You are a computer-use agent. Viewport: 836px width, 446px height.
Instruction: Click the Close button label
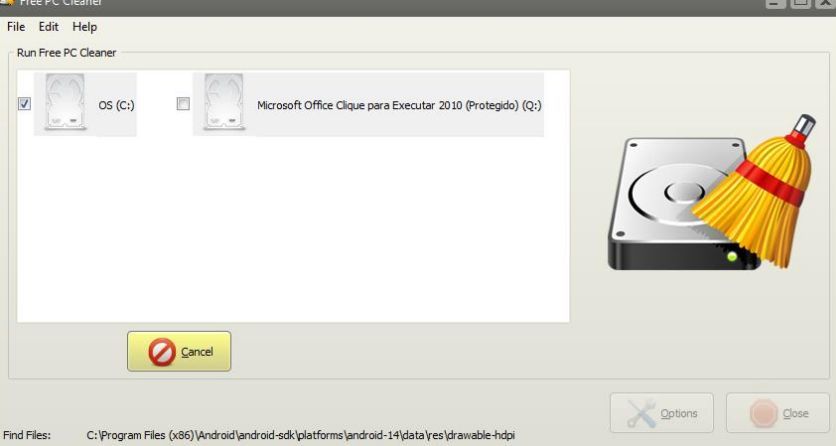(x=795, y=413)
